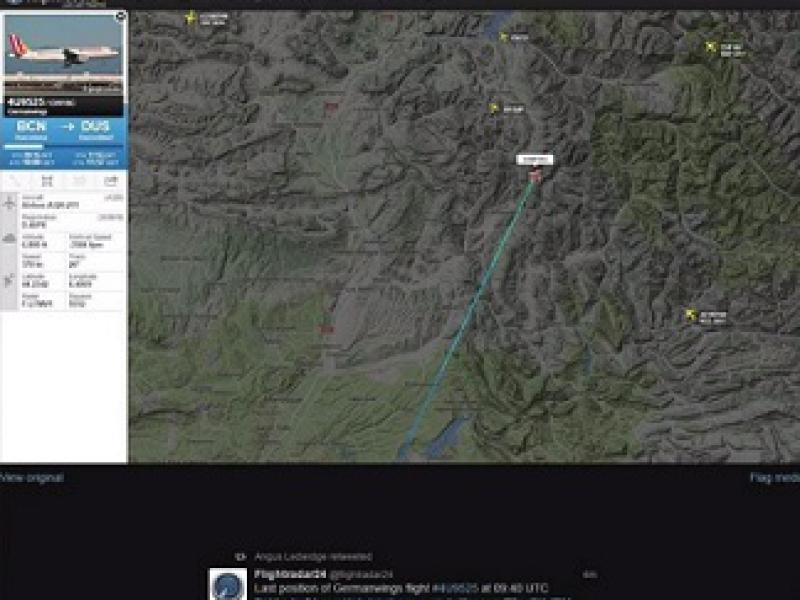Click the yellow airport icon at map top-left

click(x=191, y=18)
